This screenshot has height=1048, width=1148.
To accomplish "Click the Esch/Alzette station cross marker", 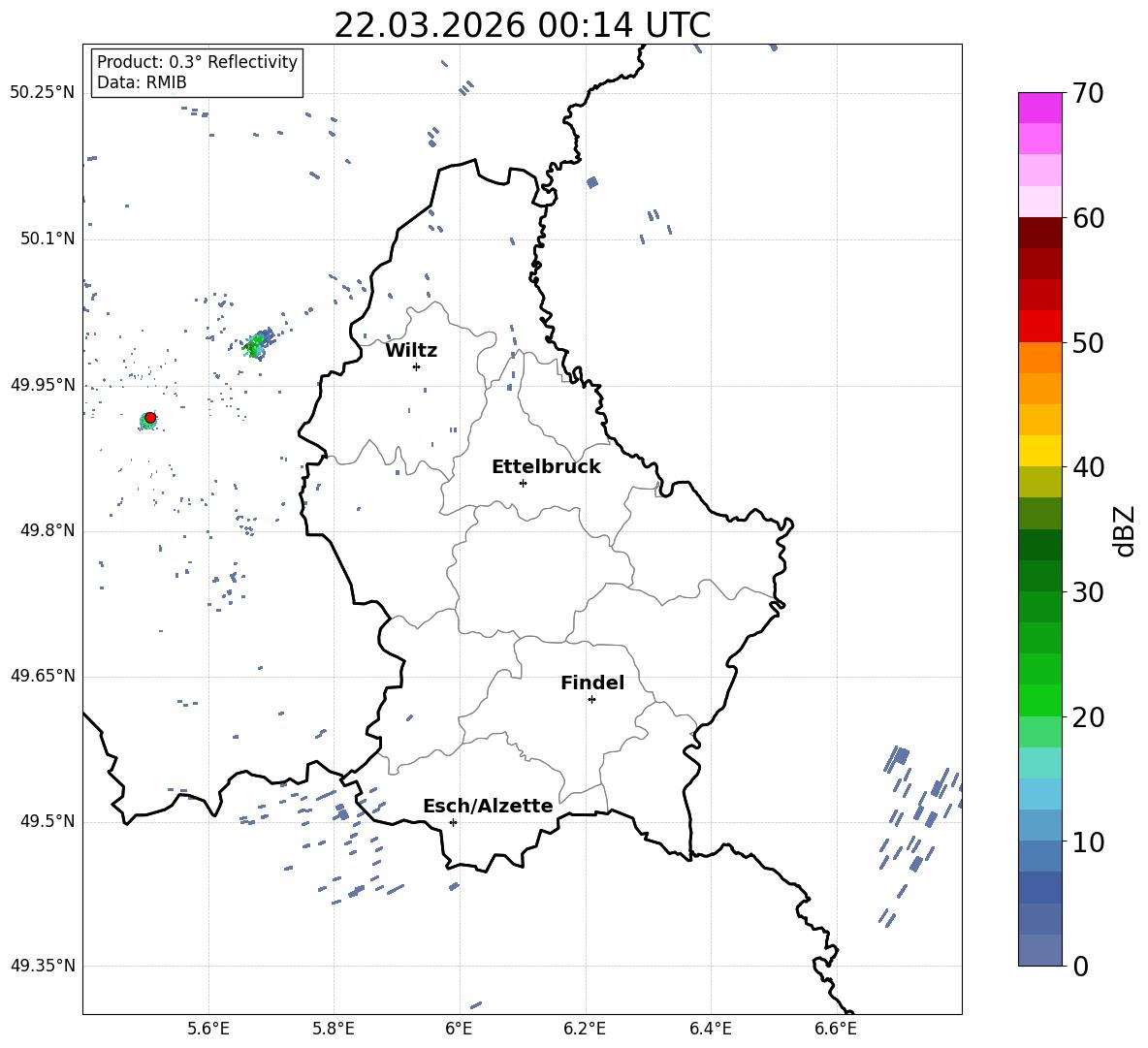I will pos(453,822).
